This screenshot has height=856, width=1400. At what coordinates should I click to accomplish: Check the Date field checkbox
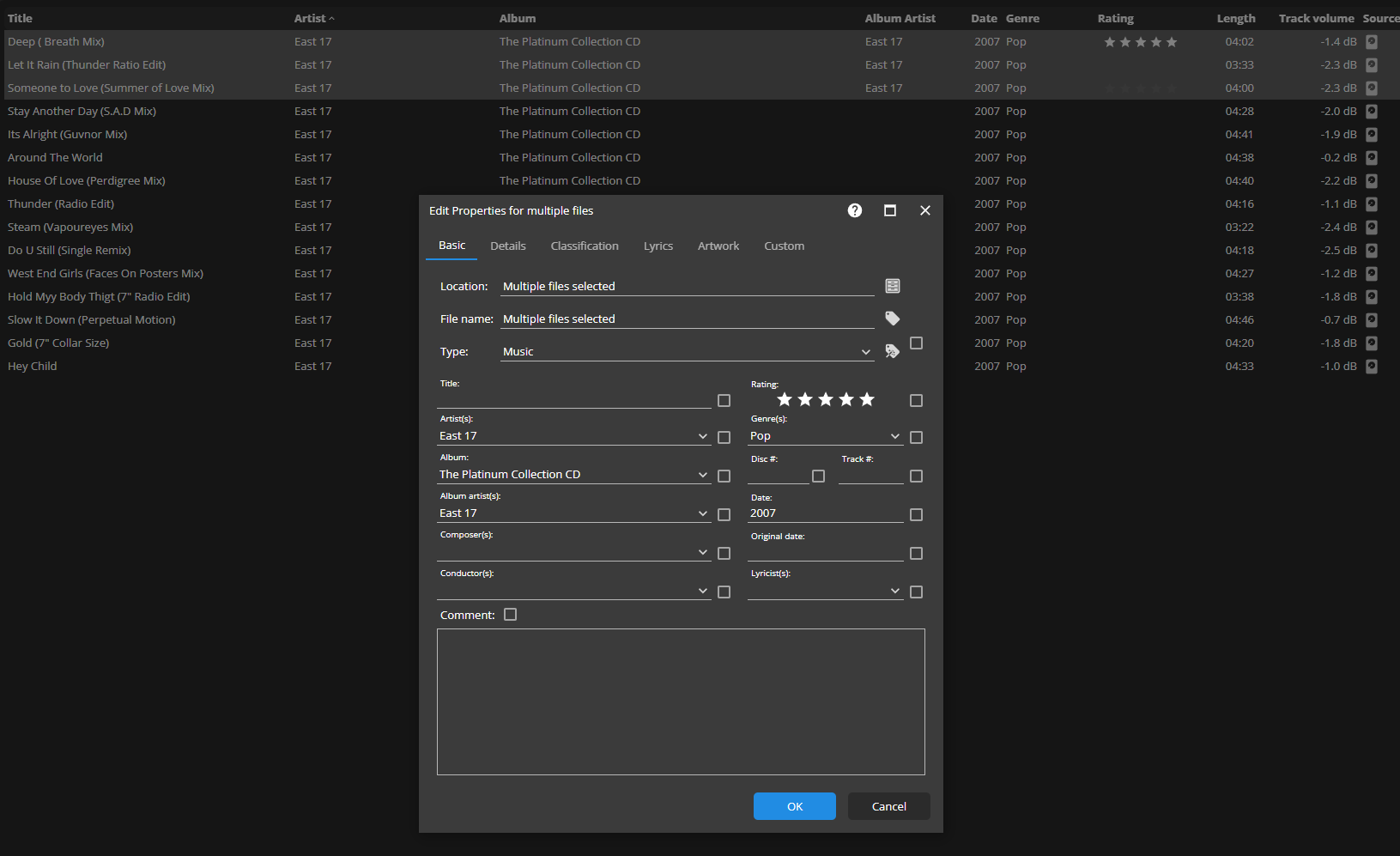click(x=916, y=514)
